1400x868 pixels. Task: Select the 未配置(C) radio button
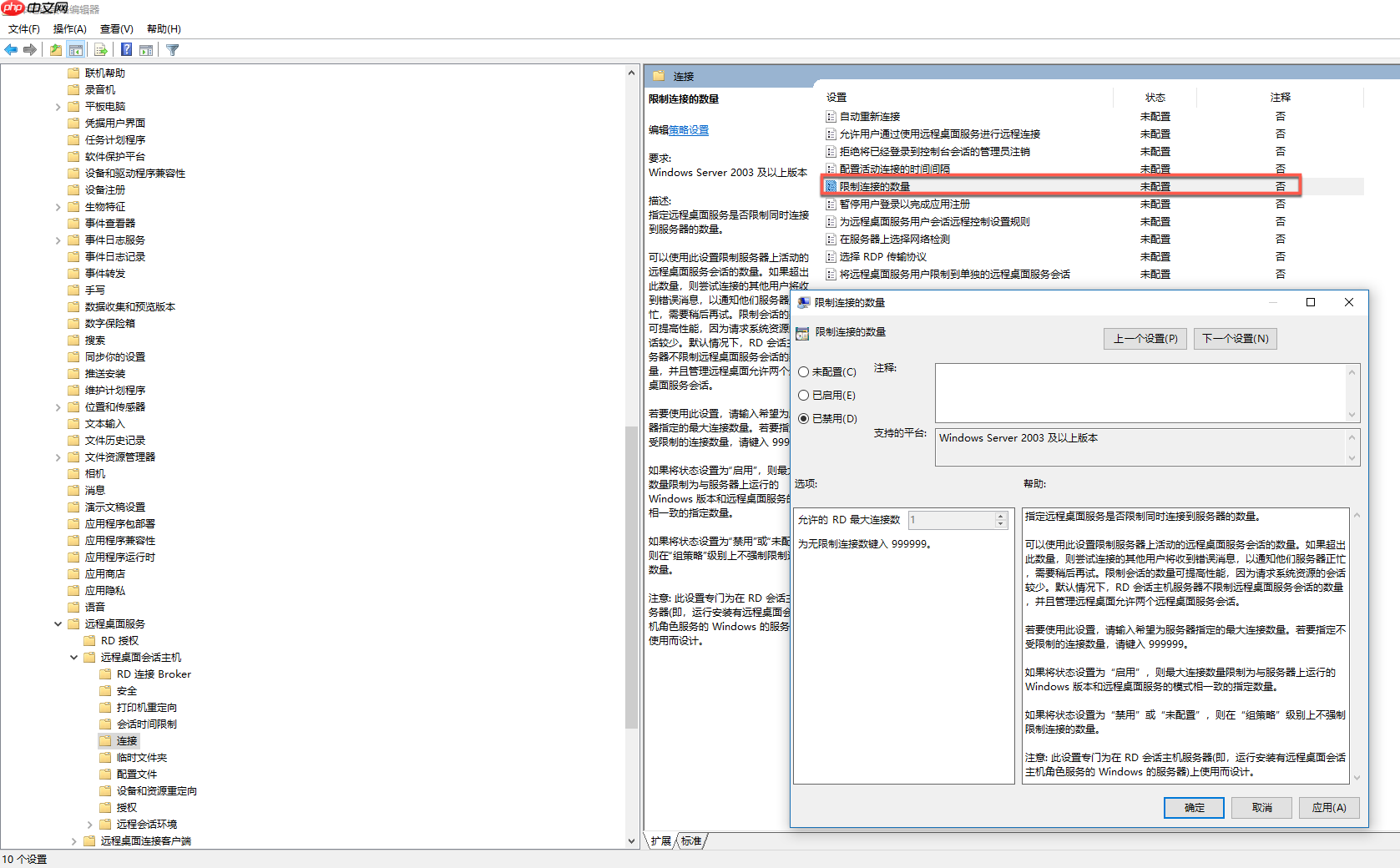point(804,372)
